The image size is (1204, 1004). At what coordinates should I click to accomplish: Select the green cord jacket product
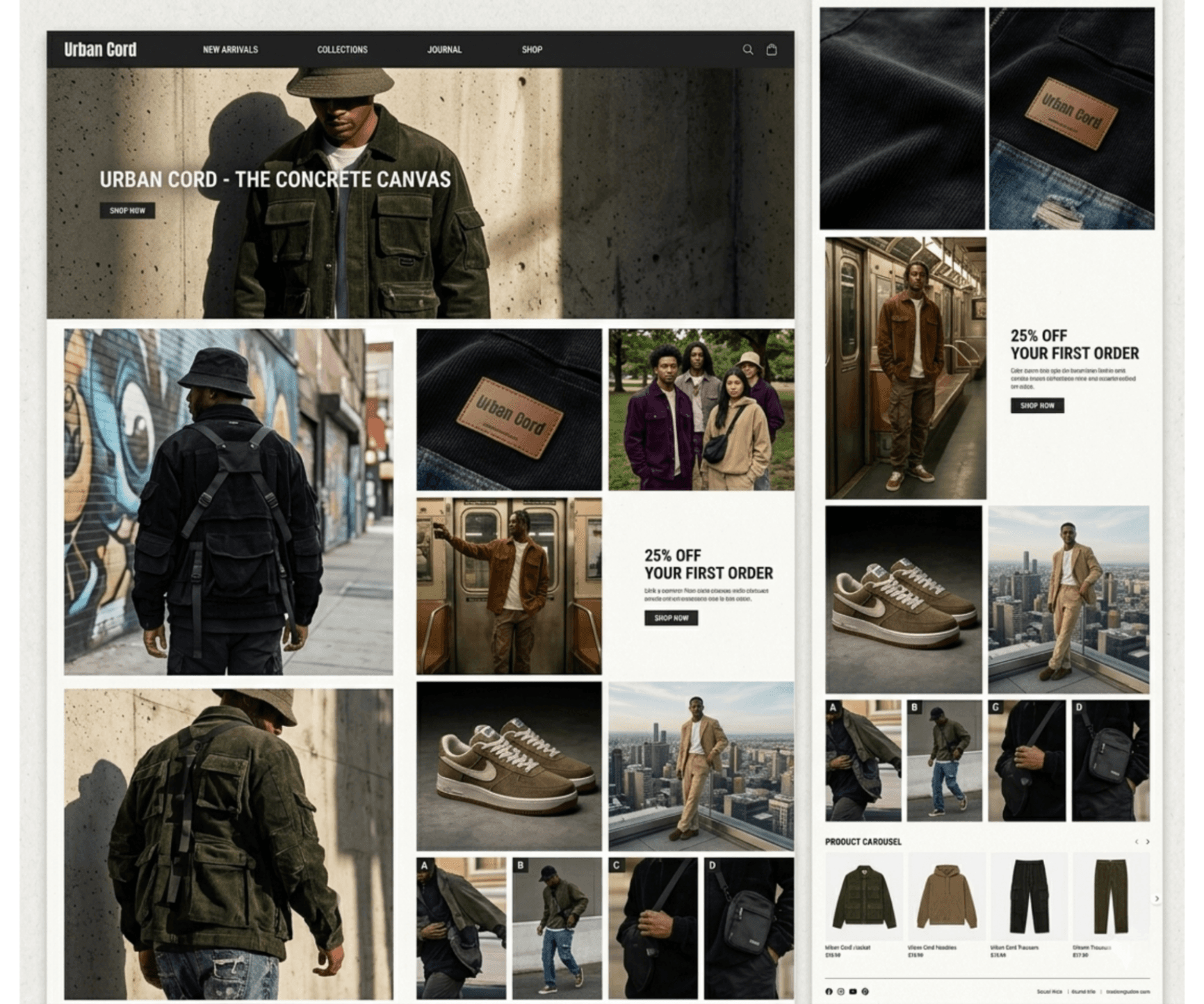pyautogui.click(x=864, y=897)
